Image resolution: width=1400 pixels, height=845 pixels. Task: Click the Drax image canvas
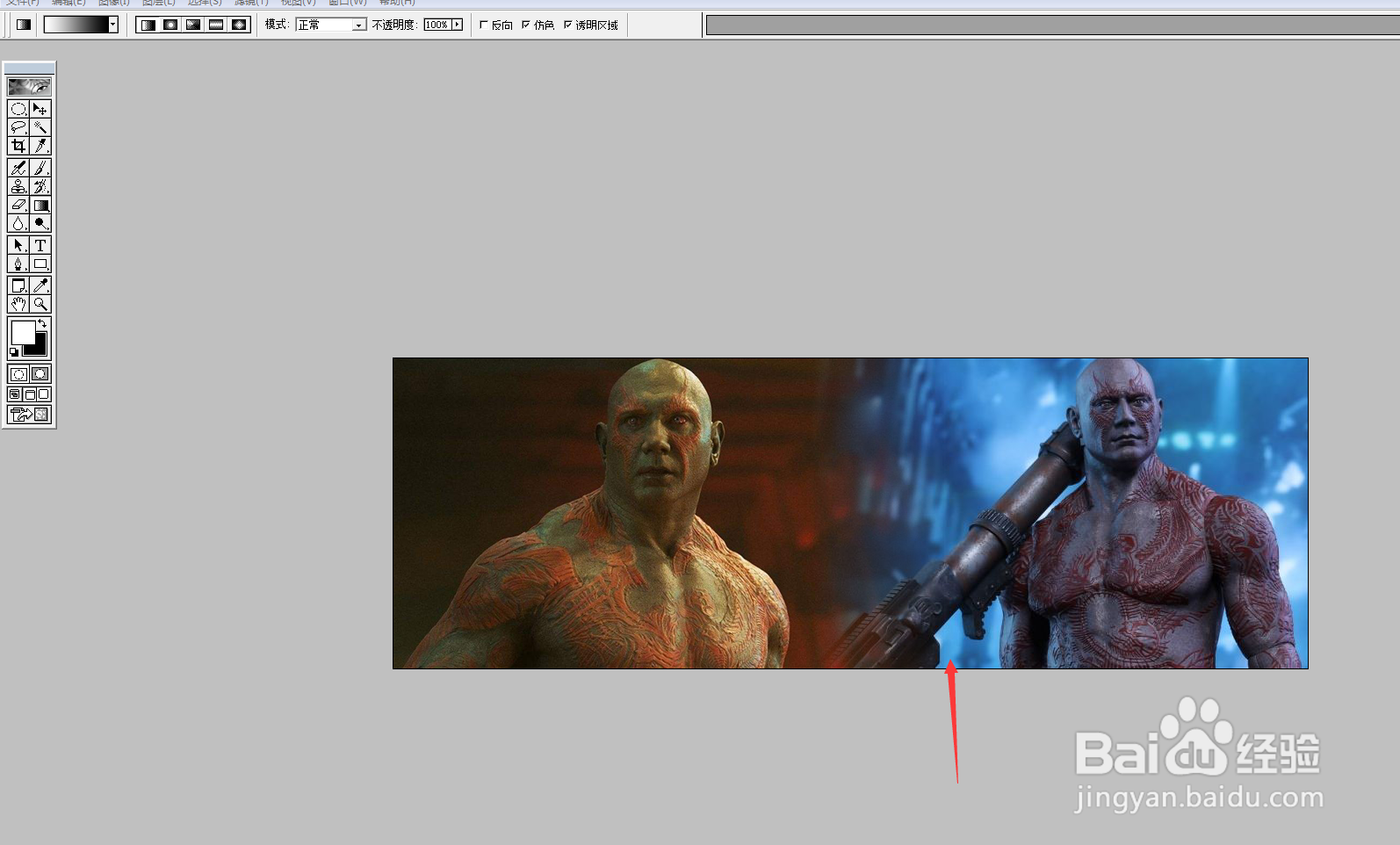(850, 513)
